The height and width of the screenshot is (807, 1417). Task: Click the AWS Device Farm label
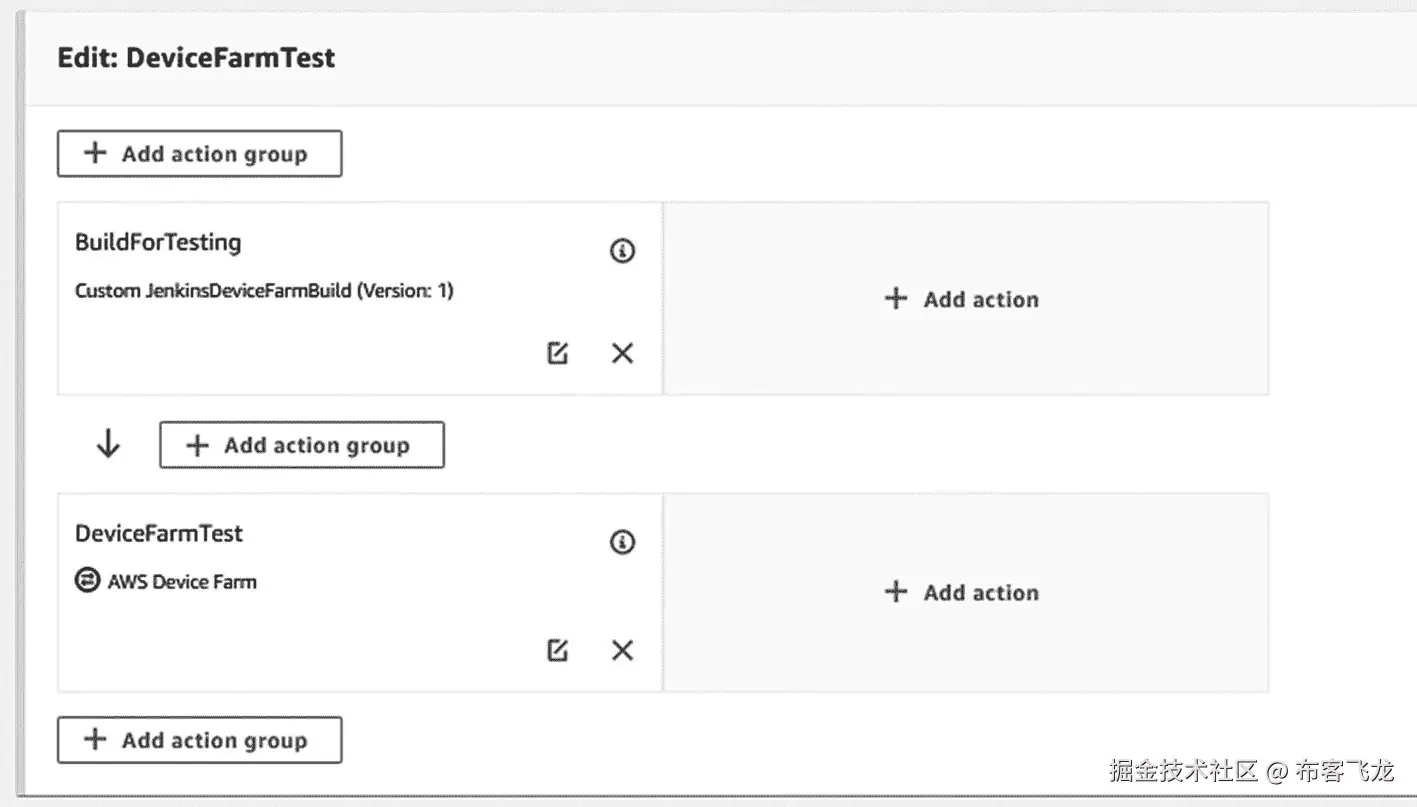click(182, 581)
